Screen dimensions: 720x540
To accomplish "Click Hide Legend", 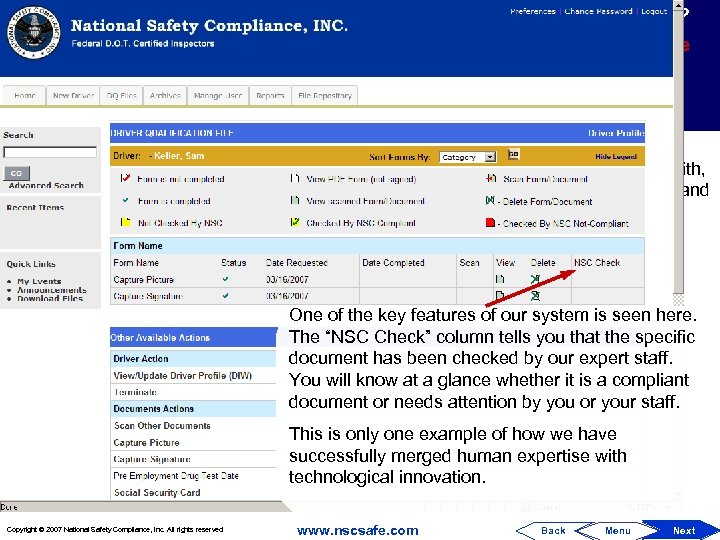I will point(616,157).
